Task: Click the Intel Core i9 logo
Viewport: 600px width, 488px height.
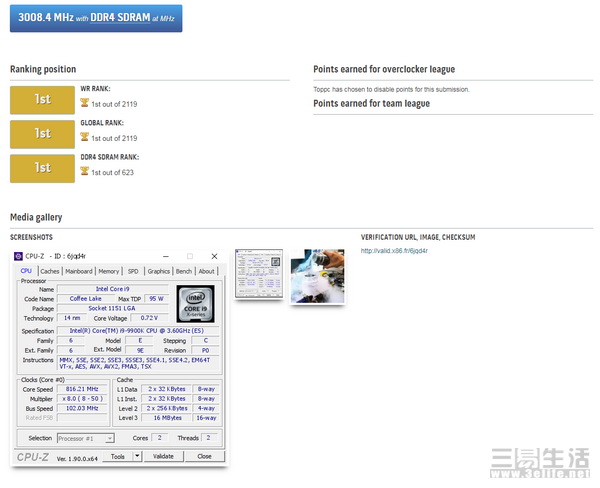Action: (196, 304)
